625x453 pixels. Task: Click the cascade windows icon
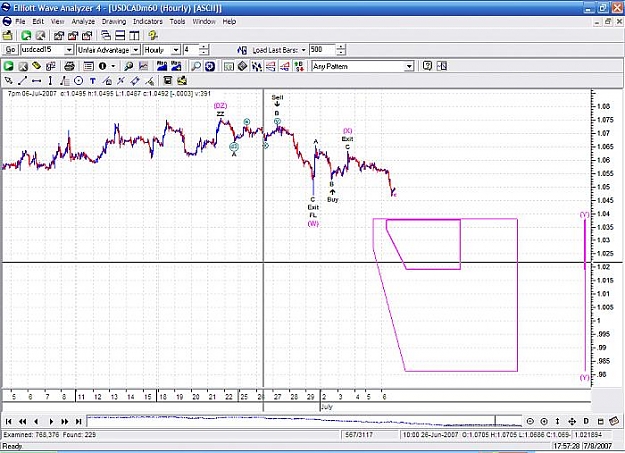tap(106, 35)
